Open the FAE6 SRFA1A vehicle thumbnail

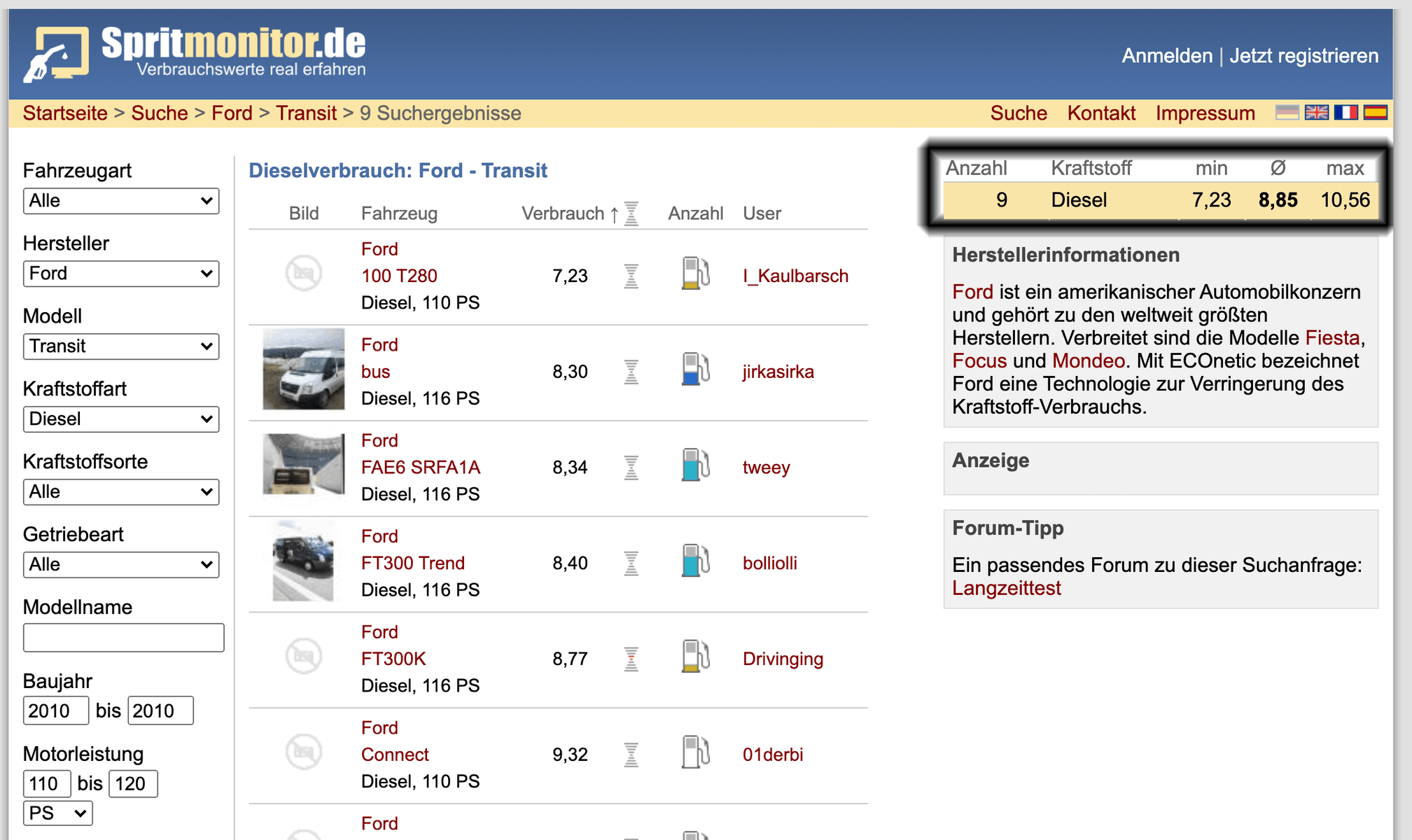(303, 465)
